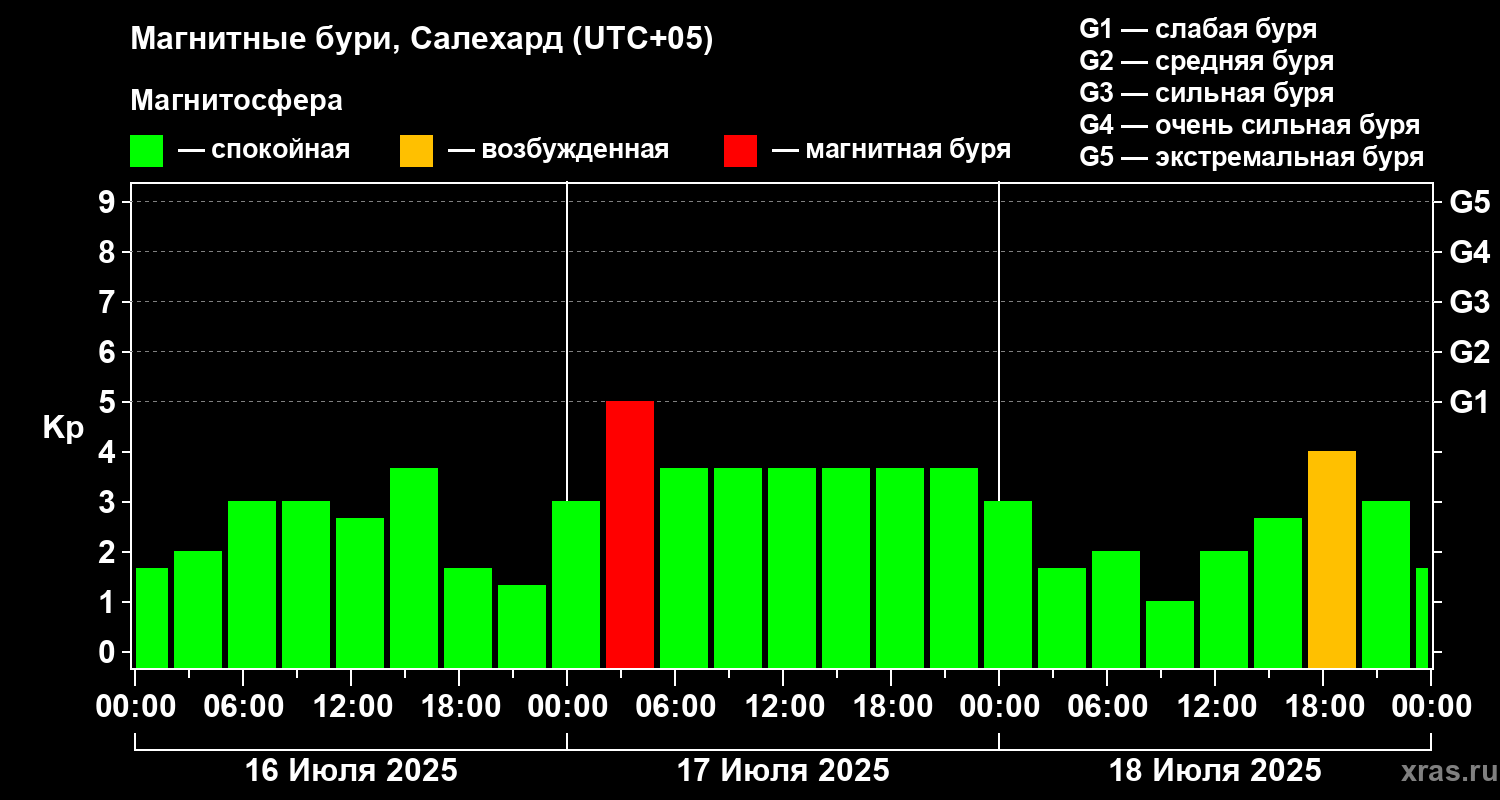Click the tallest green bar on 16 July

click(414, 568)
